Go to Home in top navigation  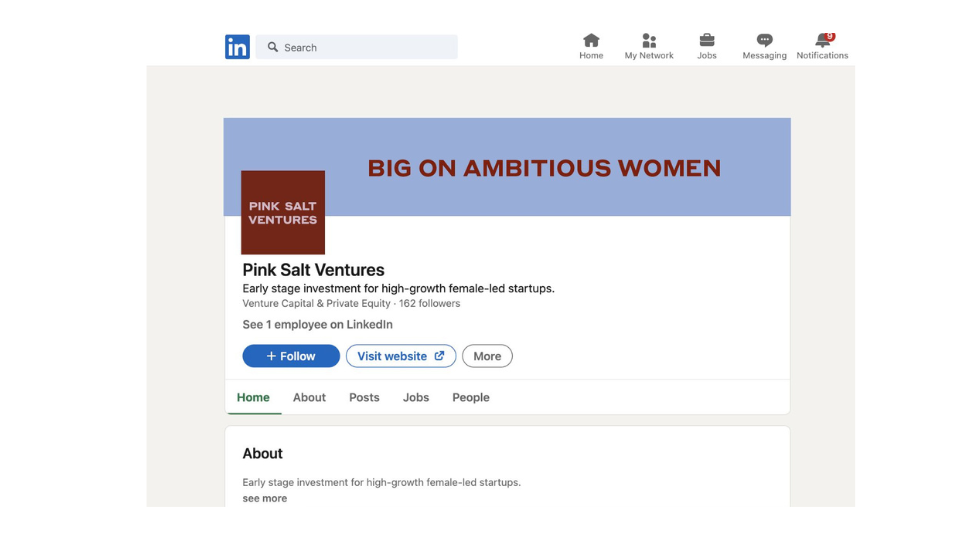coord(591,47)
